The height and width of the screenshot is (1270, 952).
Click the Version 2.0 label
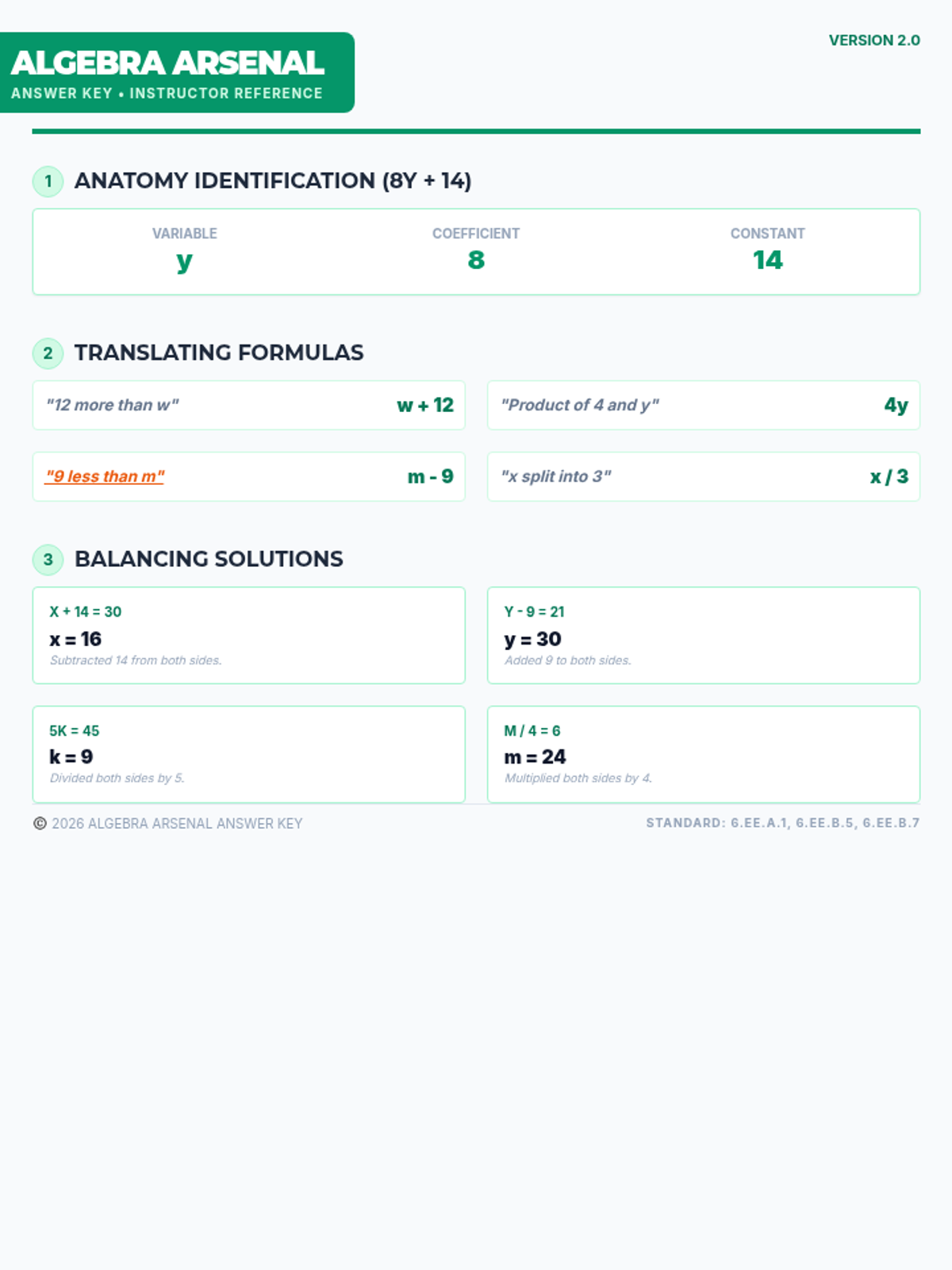(x=873, y=40)
